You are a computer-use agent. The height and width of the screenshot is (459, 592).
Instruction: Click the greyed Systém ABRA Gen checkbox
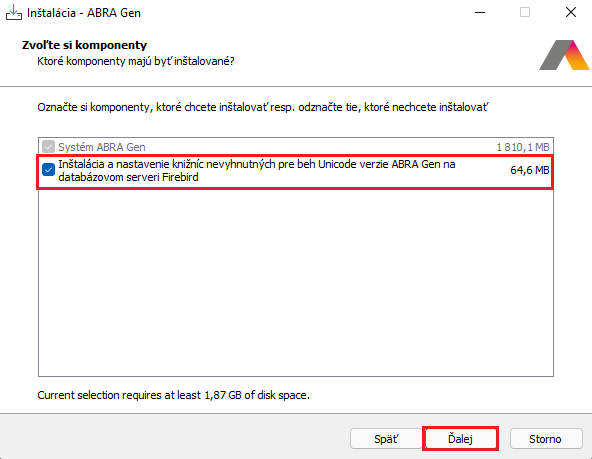point(48,146)
